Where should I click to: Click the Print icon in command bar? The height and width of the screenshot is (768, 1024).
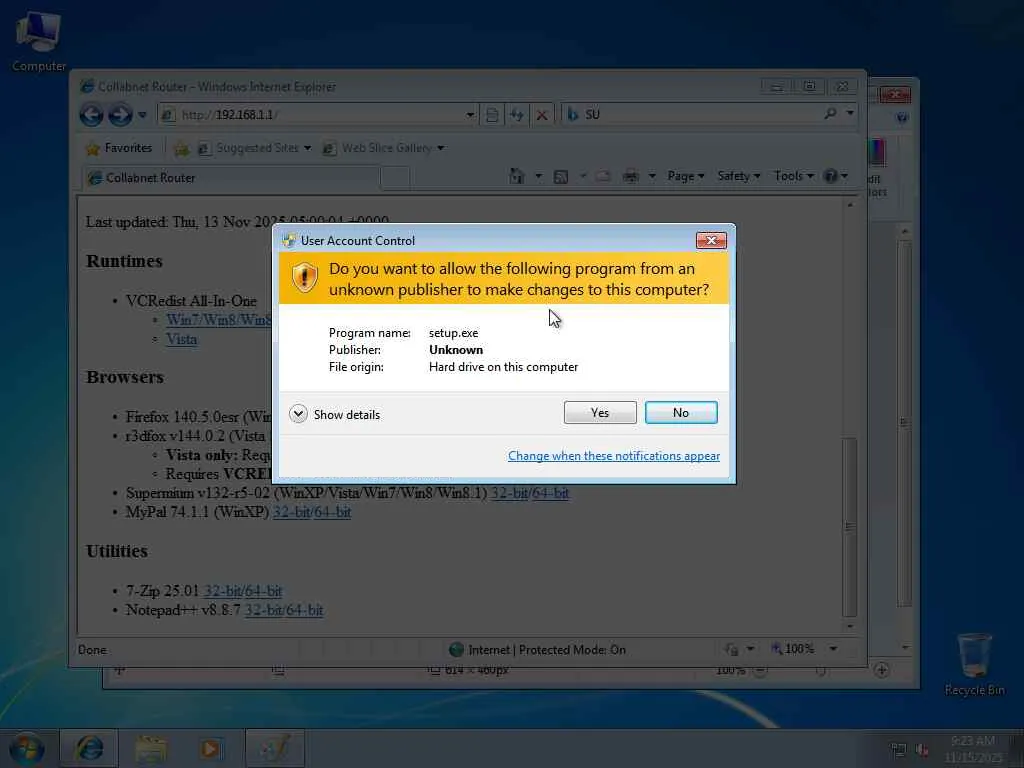pos(631,176)
